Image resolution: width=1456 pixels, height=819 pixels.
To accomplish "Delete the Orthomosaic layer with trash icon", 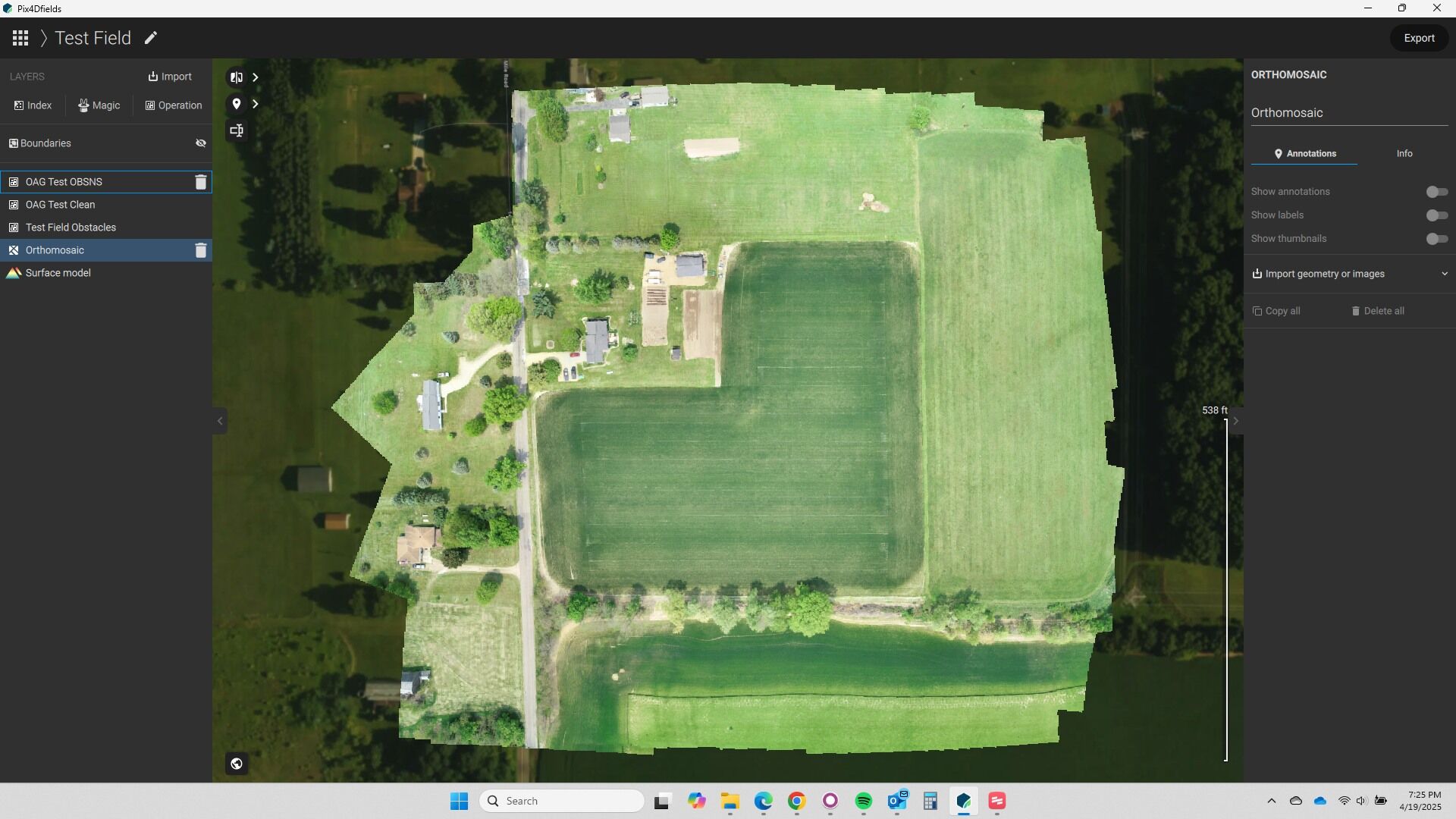I will 201,250.
